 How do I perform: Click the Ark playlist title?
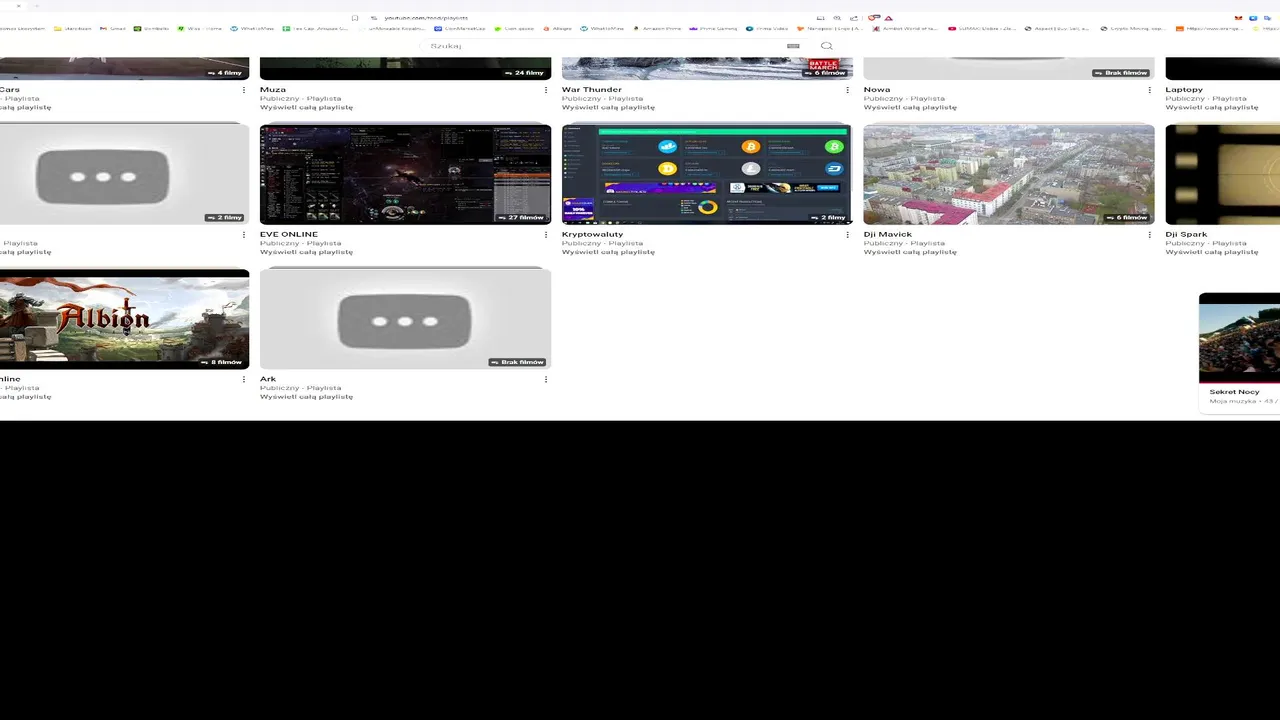[268, 380]
